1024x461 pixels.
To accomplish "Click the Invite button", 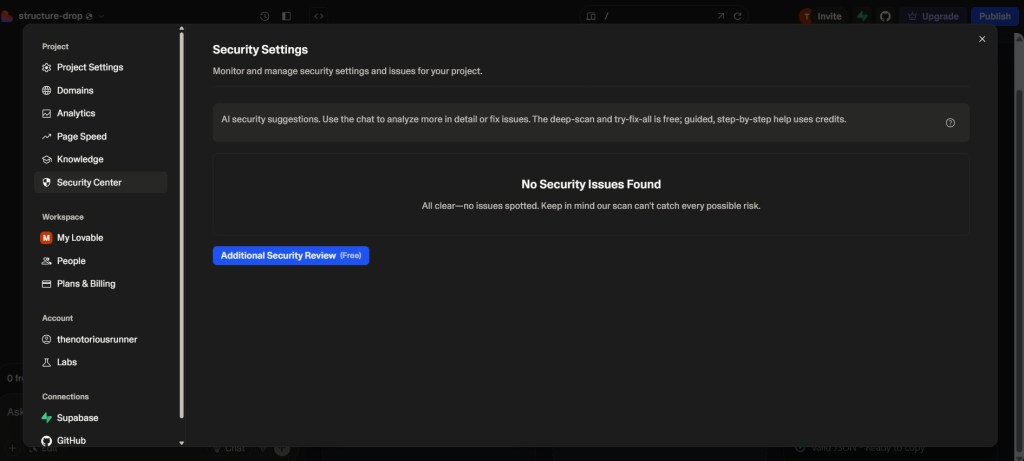I will point(822,16).
